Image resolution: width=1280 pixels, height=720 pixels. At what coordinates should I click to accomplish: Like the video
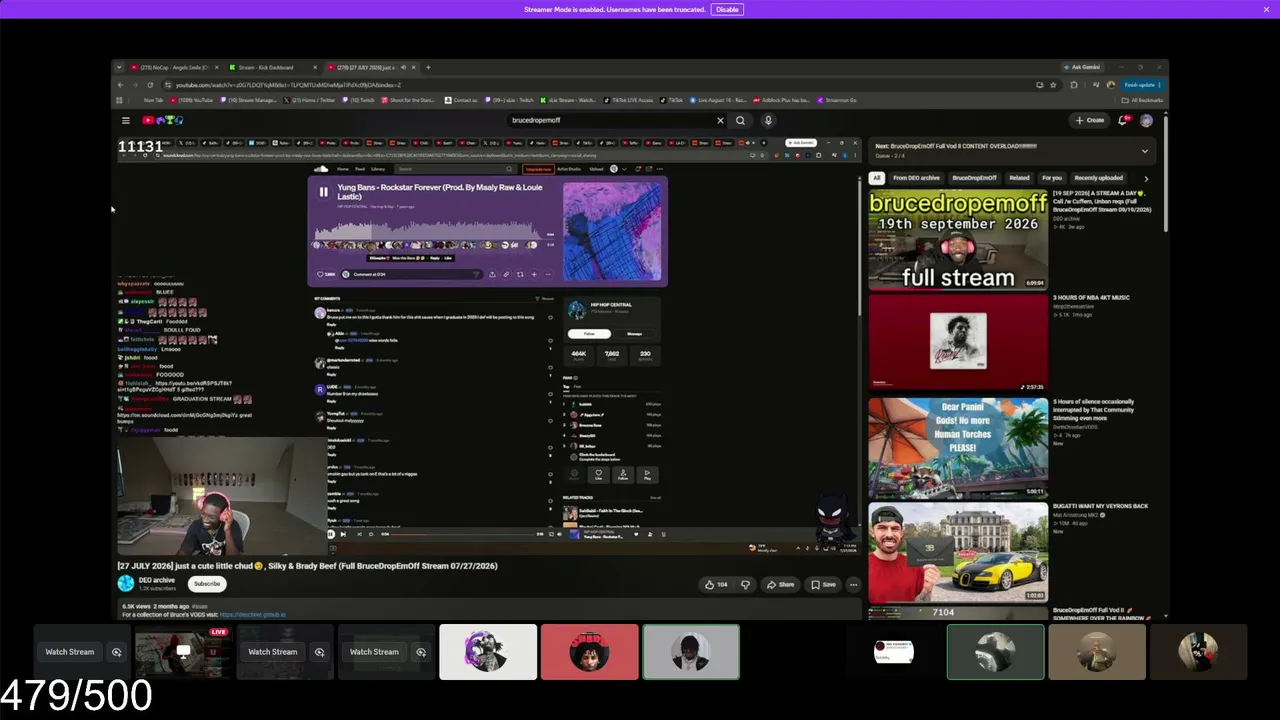tap(716, 584)
